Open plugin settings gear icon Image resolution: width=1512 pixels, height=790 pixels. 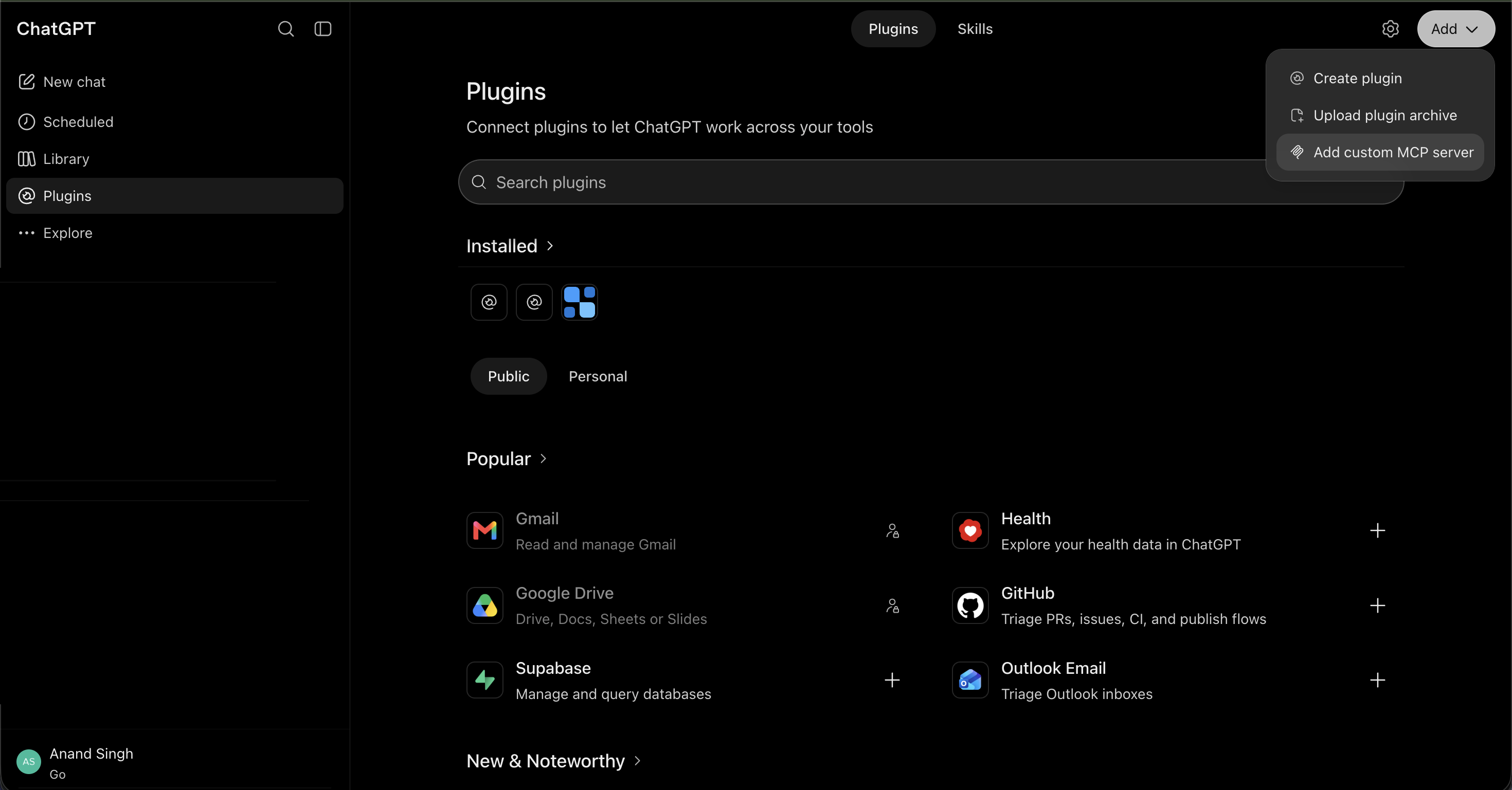[x=1390, y=29]
